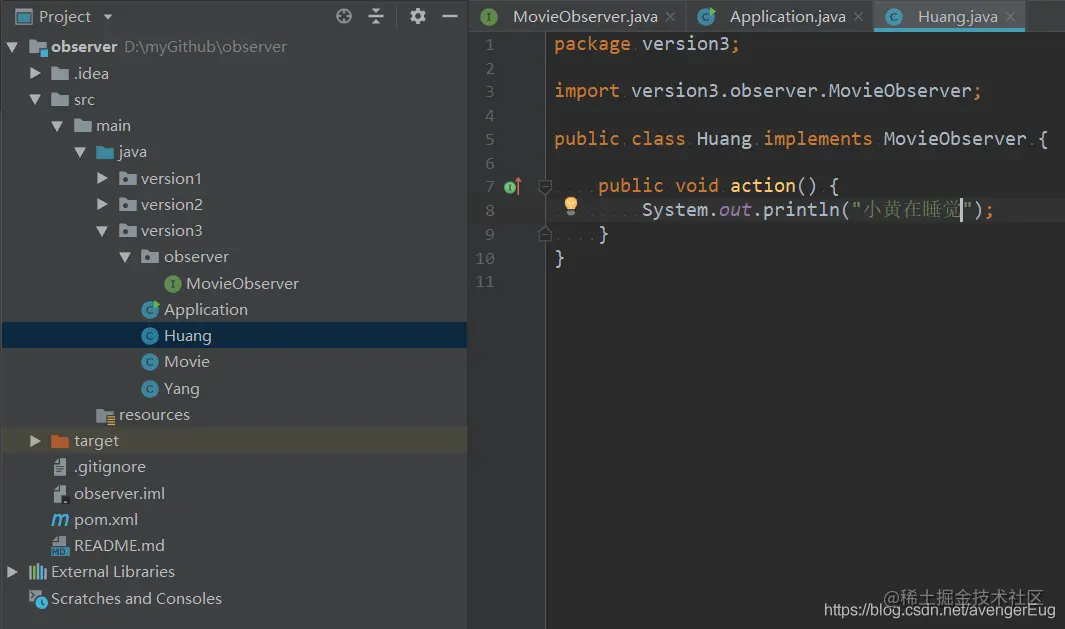Image resolution: width=1065 pixels, height=629 pixels.
Task: Click the observer.iml file icon
Action: point(60,494)
